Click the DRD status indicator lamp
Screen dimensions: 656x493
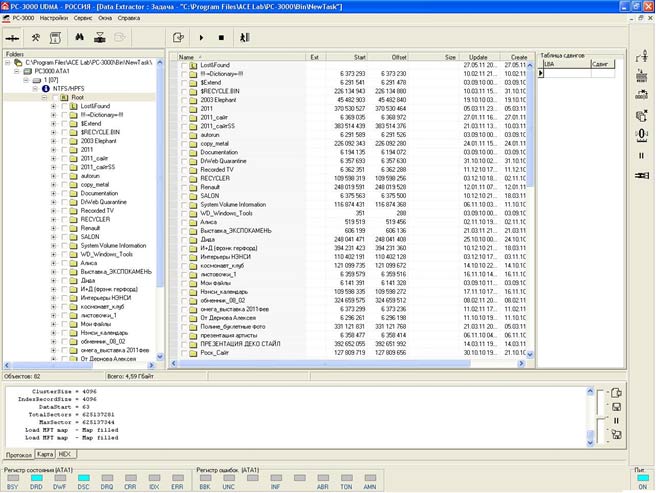(36, 478)
